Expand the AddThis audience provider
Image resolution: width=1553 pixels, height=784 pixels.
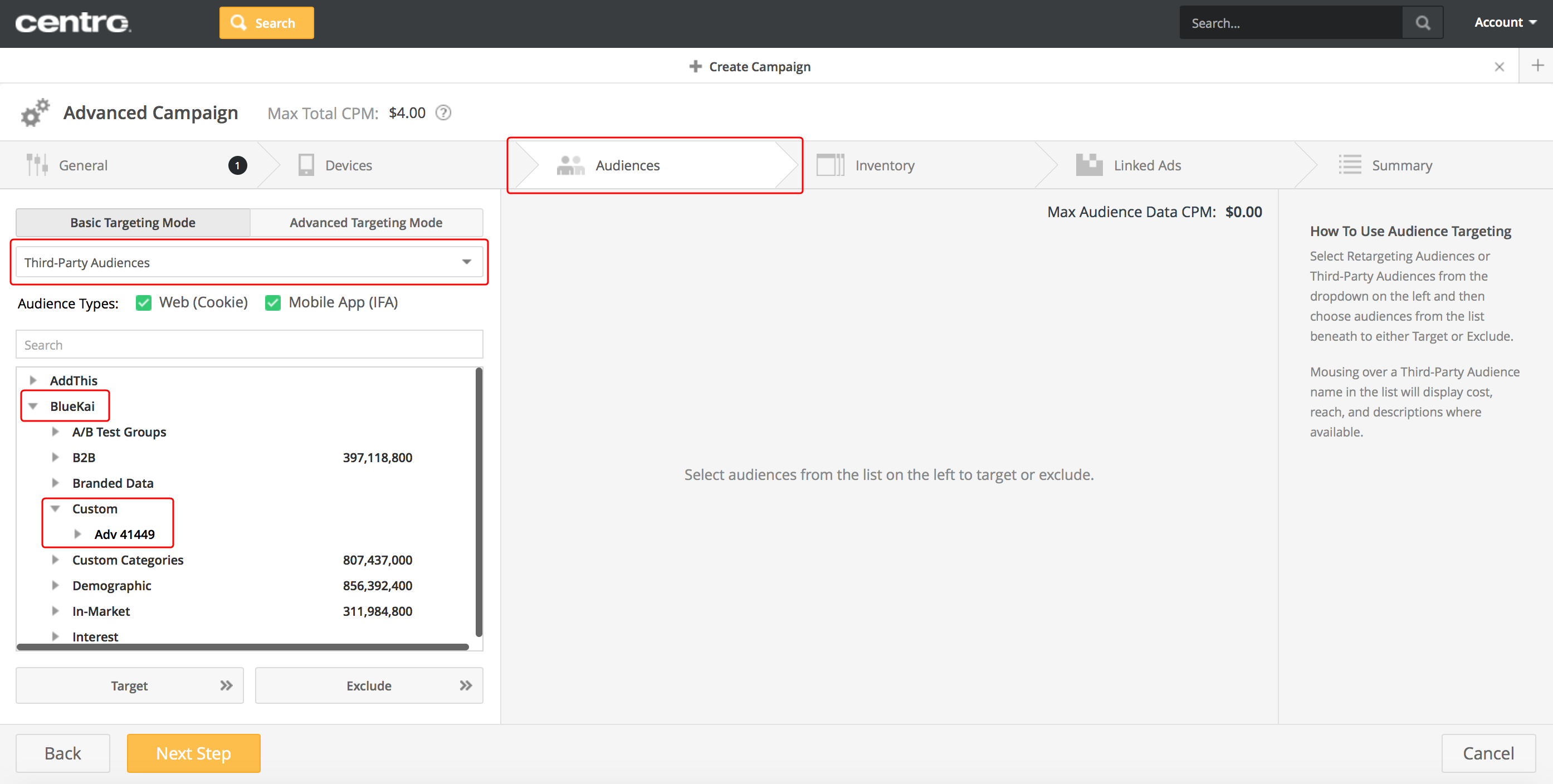(x=33, y=380)
